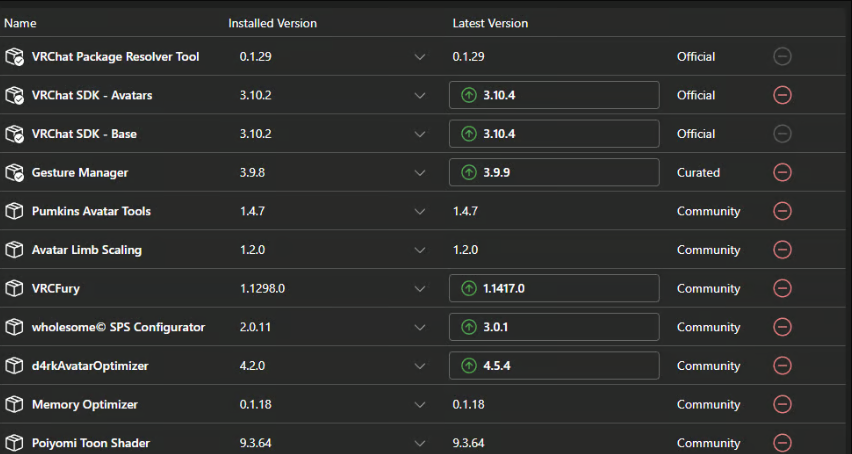The image size is (852, 454).
Task: Click installed version 4.2.0 of d4rkAvatarOptimizer
Action: tap(252, 366)
